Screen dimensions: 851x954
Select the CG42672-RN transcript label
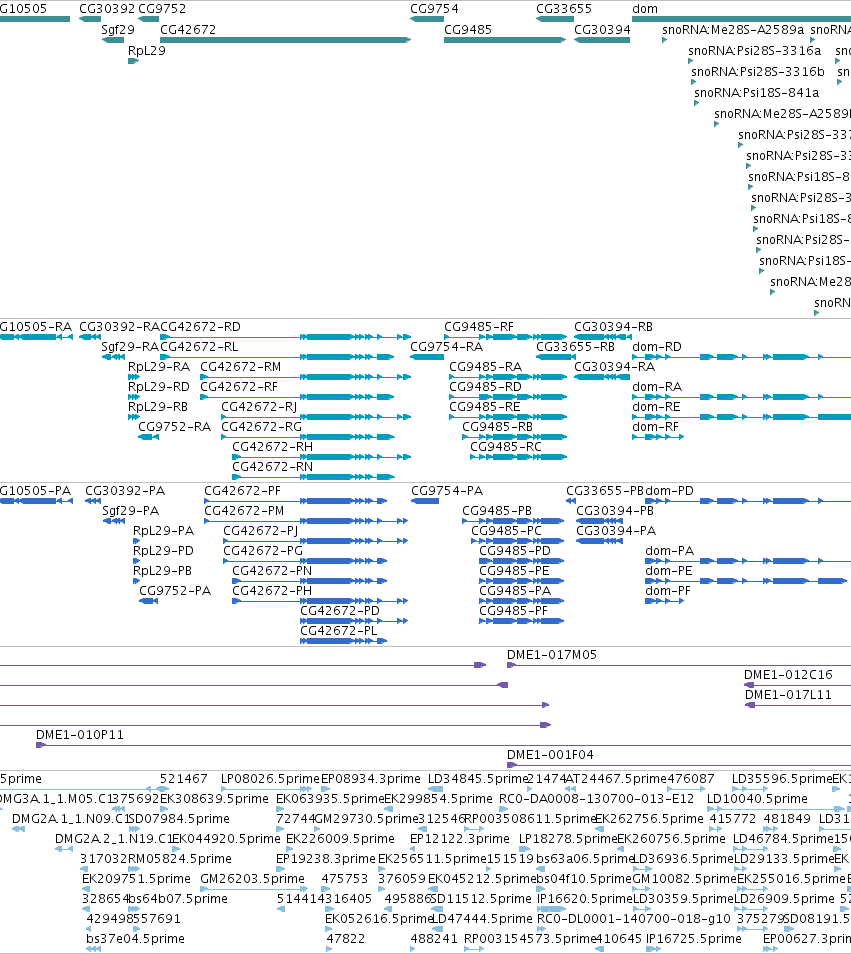click(x=273, y=467)
